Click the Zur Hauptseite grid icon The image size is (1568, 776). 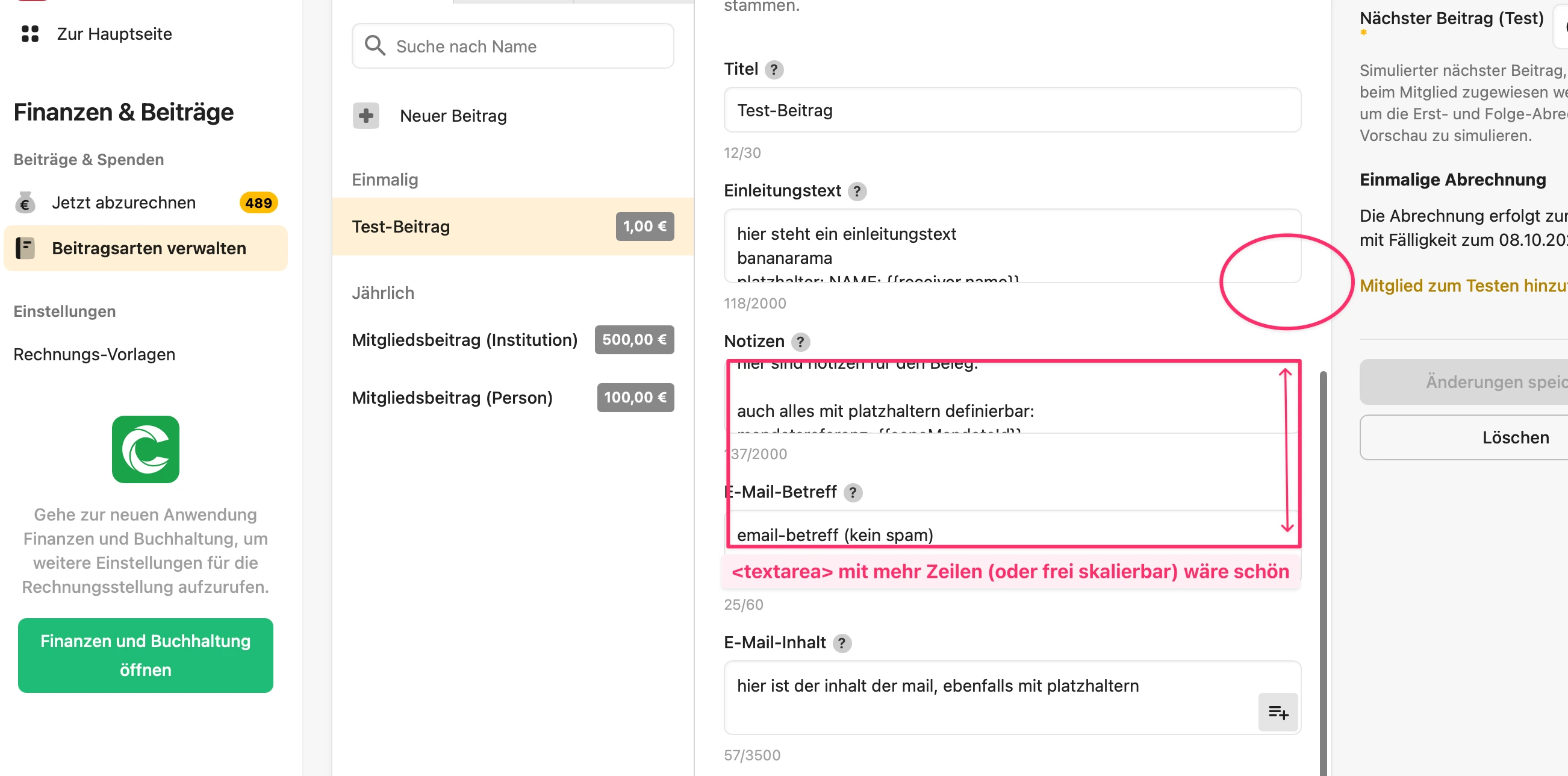point(30,34)
